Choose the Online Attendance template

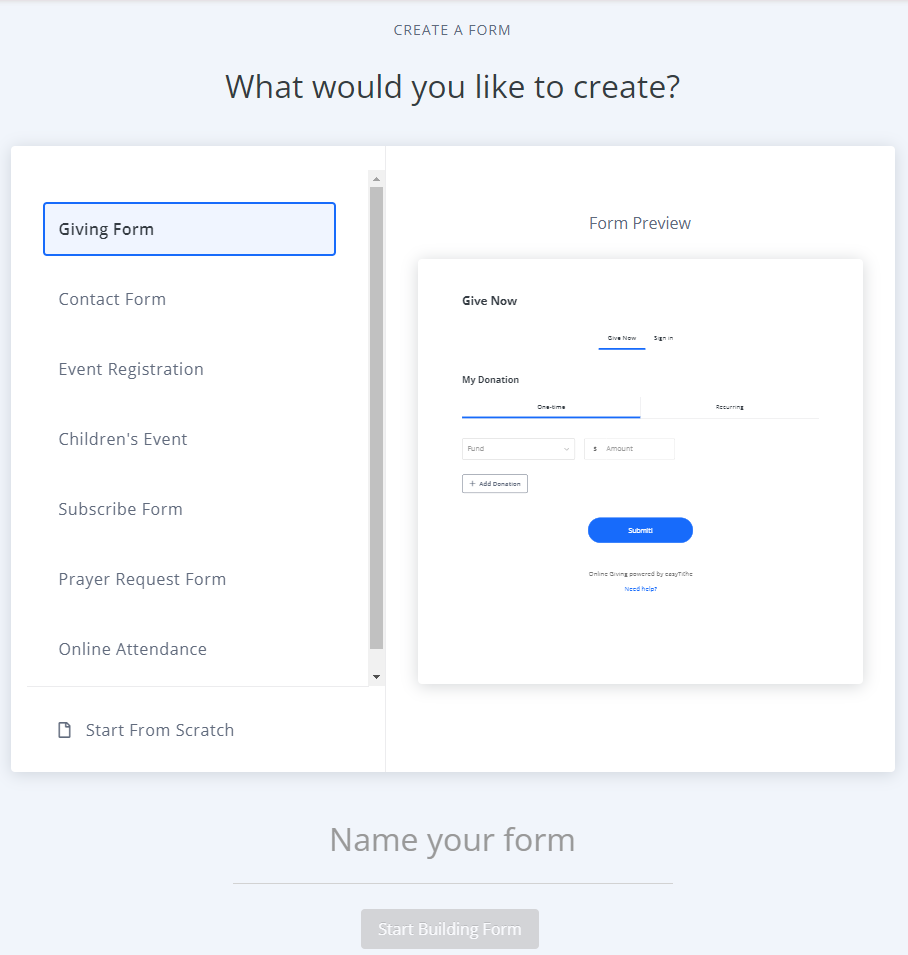(132, 649)
